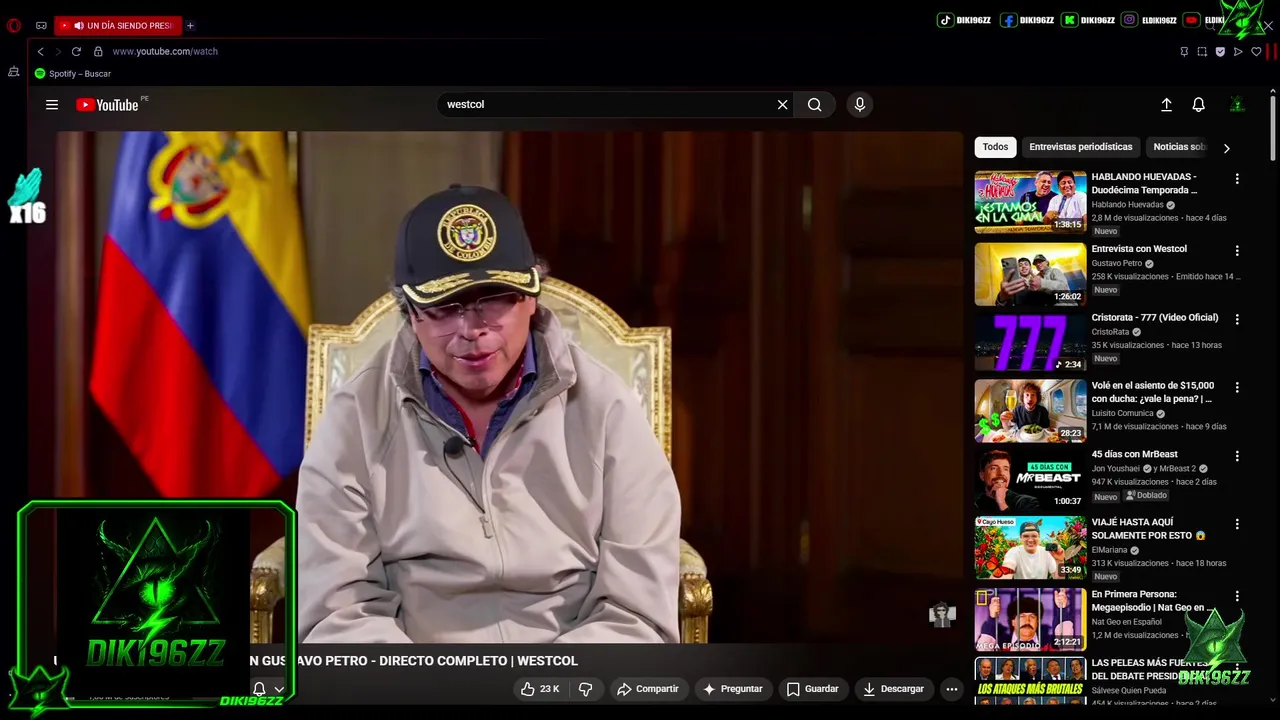
Task: Open the title Cristorata - 777 (Video Oficial)
Action: click(x=1155, y=318)
